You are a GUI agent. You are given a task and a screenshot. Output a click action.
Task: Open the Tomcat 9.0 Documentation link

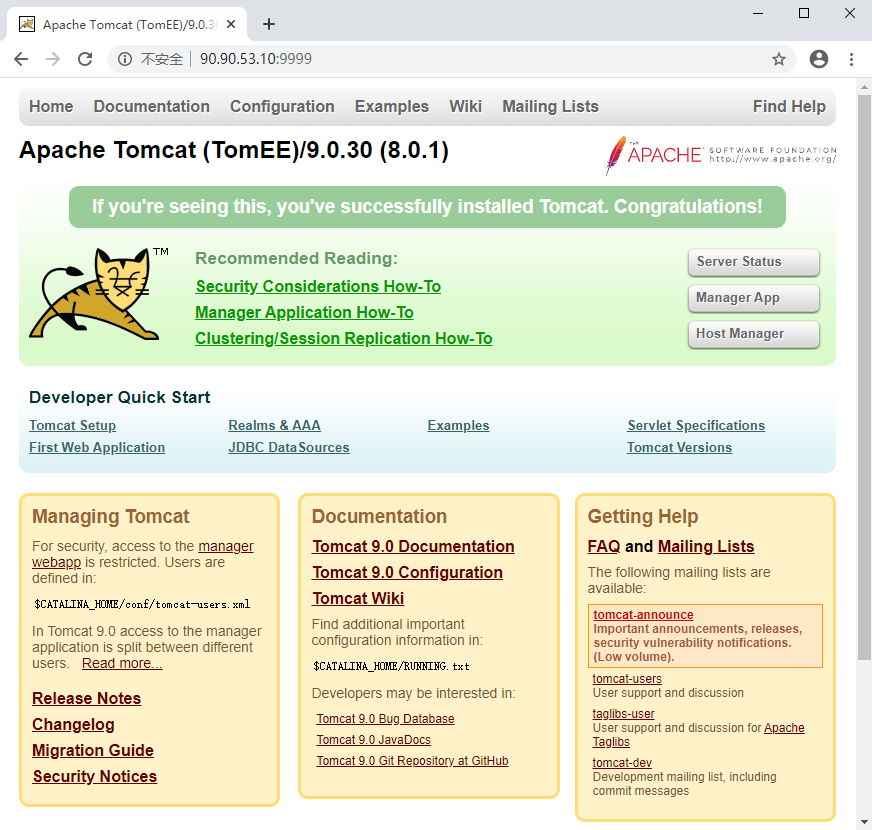point(413,547)
